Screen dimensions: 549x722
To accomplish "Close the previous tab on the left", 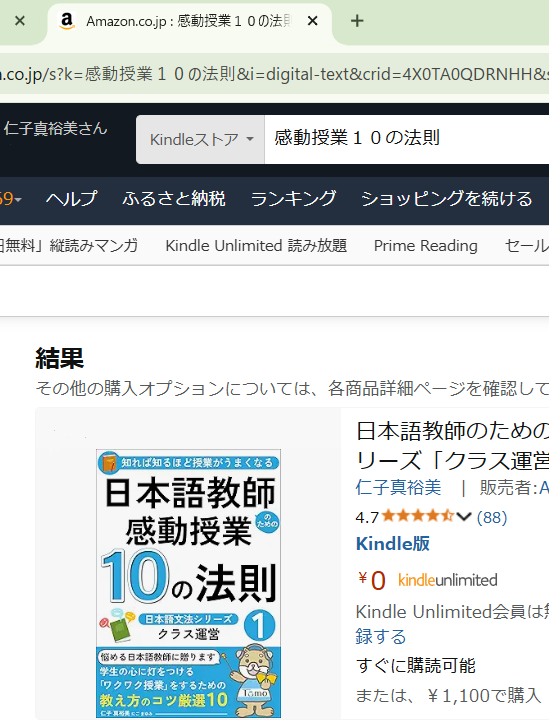I will (x=20, y=21).
